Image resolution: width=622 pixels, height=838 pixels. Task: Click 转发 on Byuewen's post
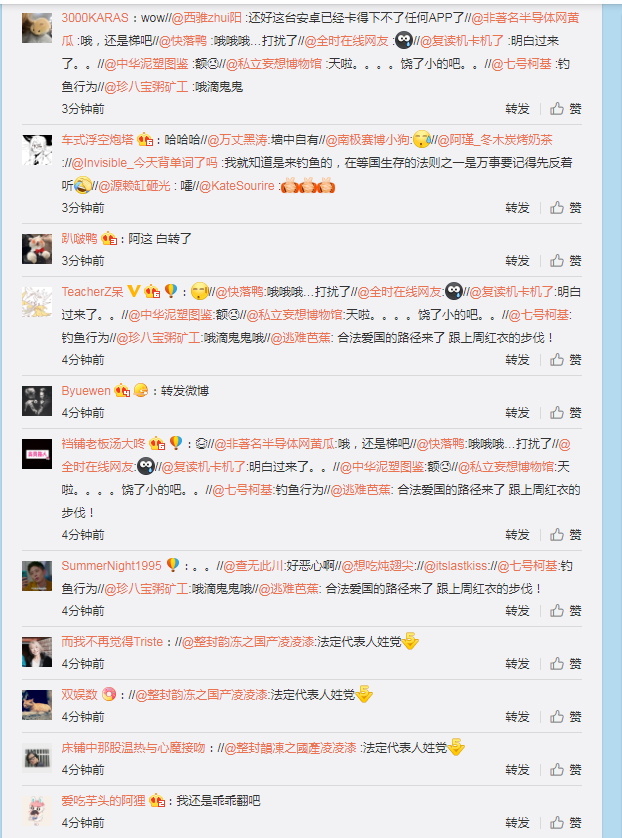[x=517, y=413]
